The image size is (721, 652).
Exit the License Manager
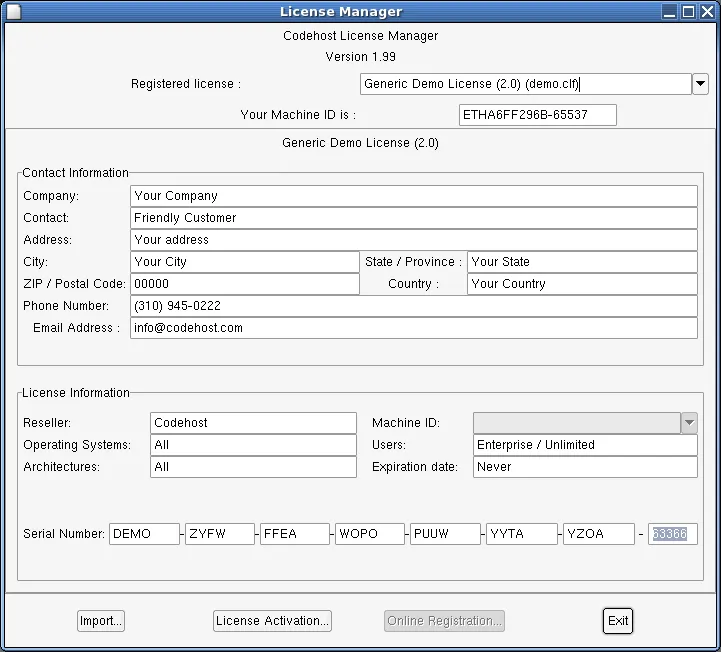[x=618, y=621]
